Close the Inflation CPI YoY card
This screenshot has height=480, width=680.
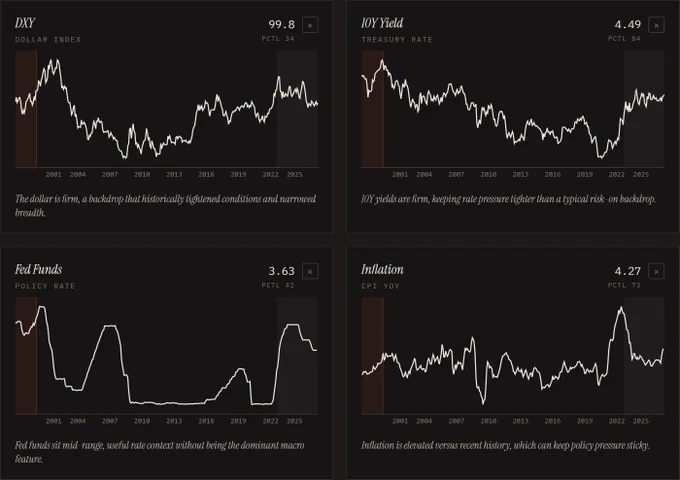(x=656, y=271)
